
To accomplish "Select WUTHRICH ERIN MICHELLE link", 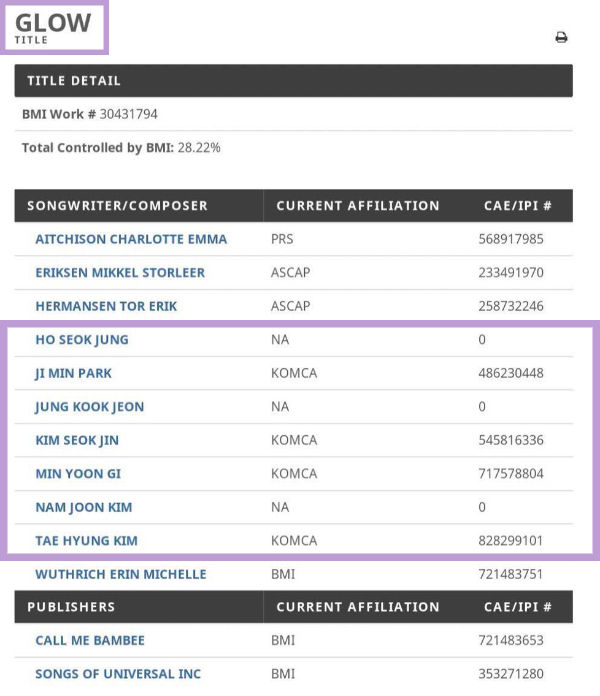I will point(121,574).
